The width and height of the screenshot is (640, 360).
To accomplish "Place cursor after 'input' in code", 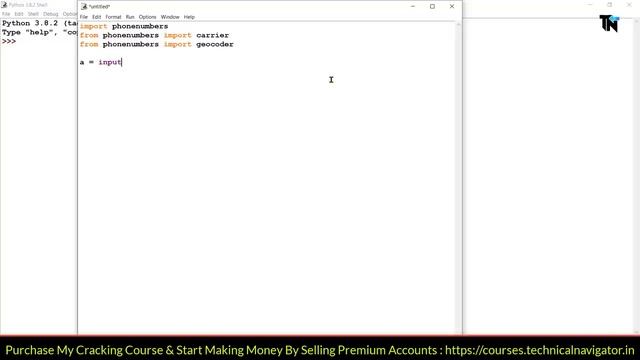I will [122, 62].
